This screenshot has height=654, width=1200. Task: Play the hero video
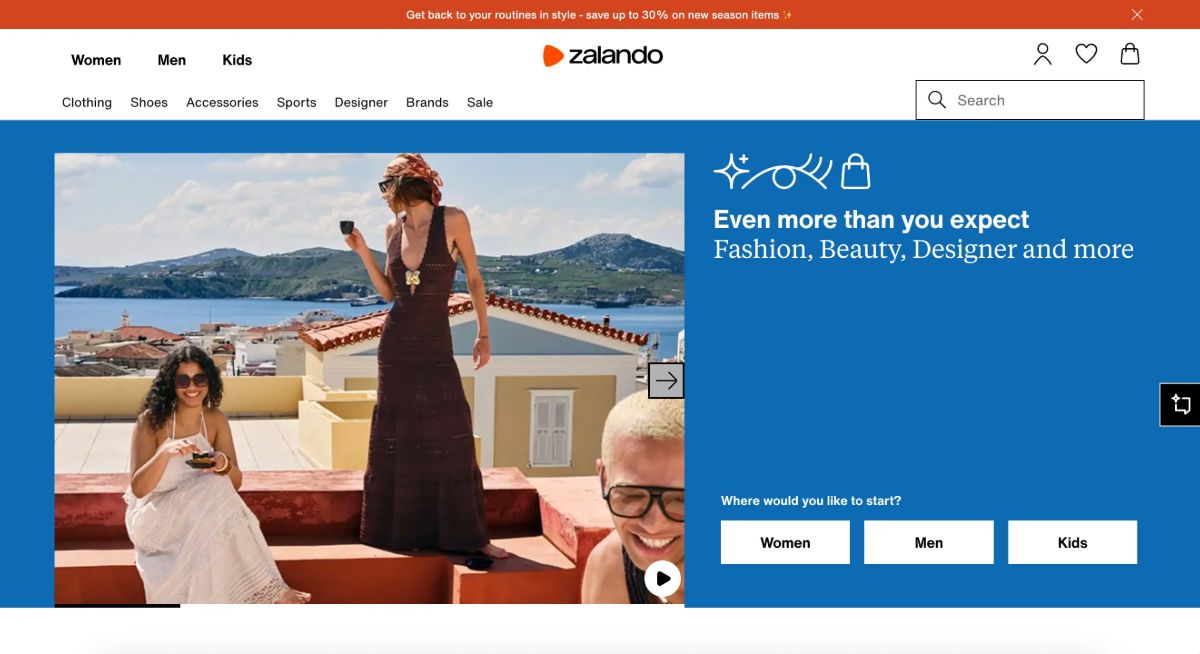pyautogui.click(x=662, y=579)
